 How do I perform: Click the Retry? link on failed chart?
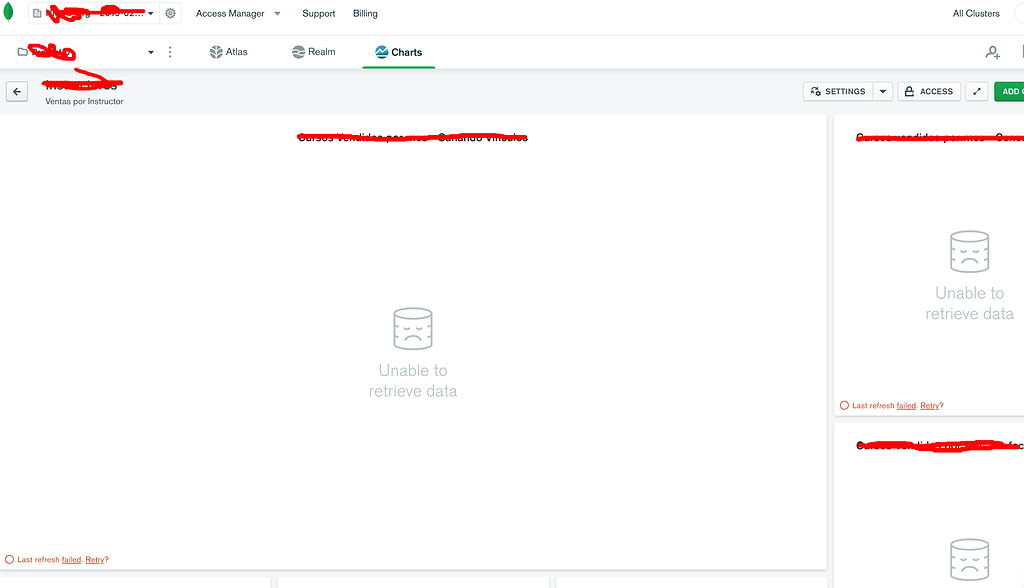click(x=96, y=559)
